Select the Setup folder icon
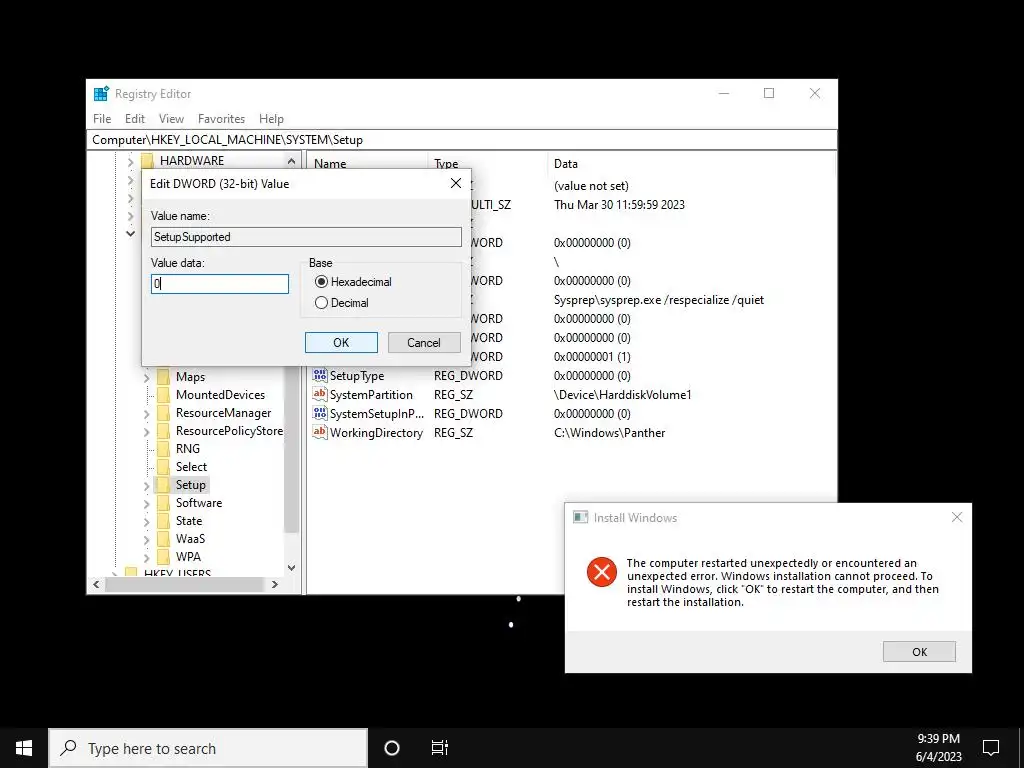1024x768 pixels. [163, 485]
